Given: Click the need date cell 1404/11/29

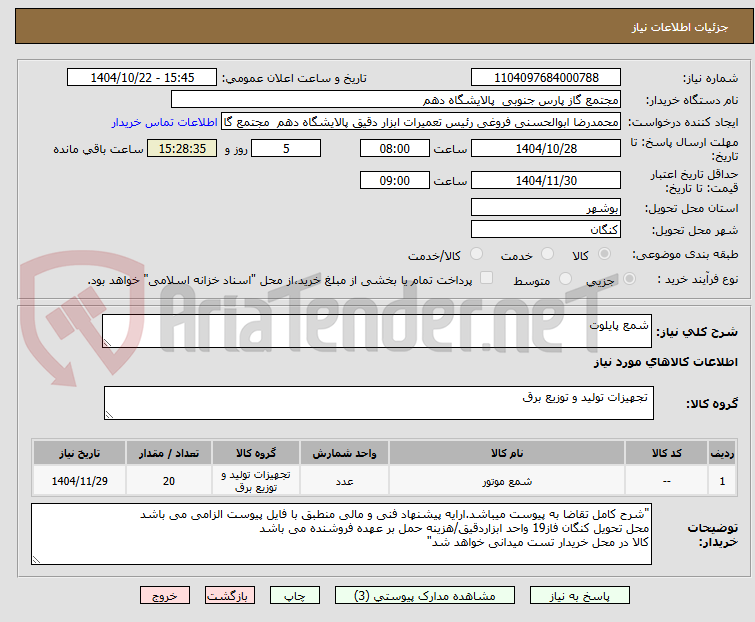Looking at the screenshot, I should pos(79,480).
